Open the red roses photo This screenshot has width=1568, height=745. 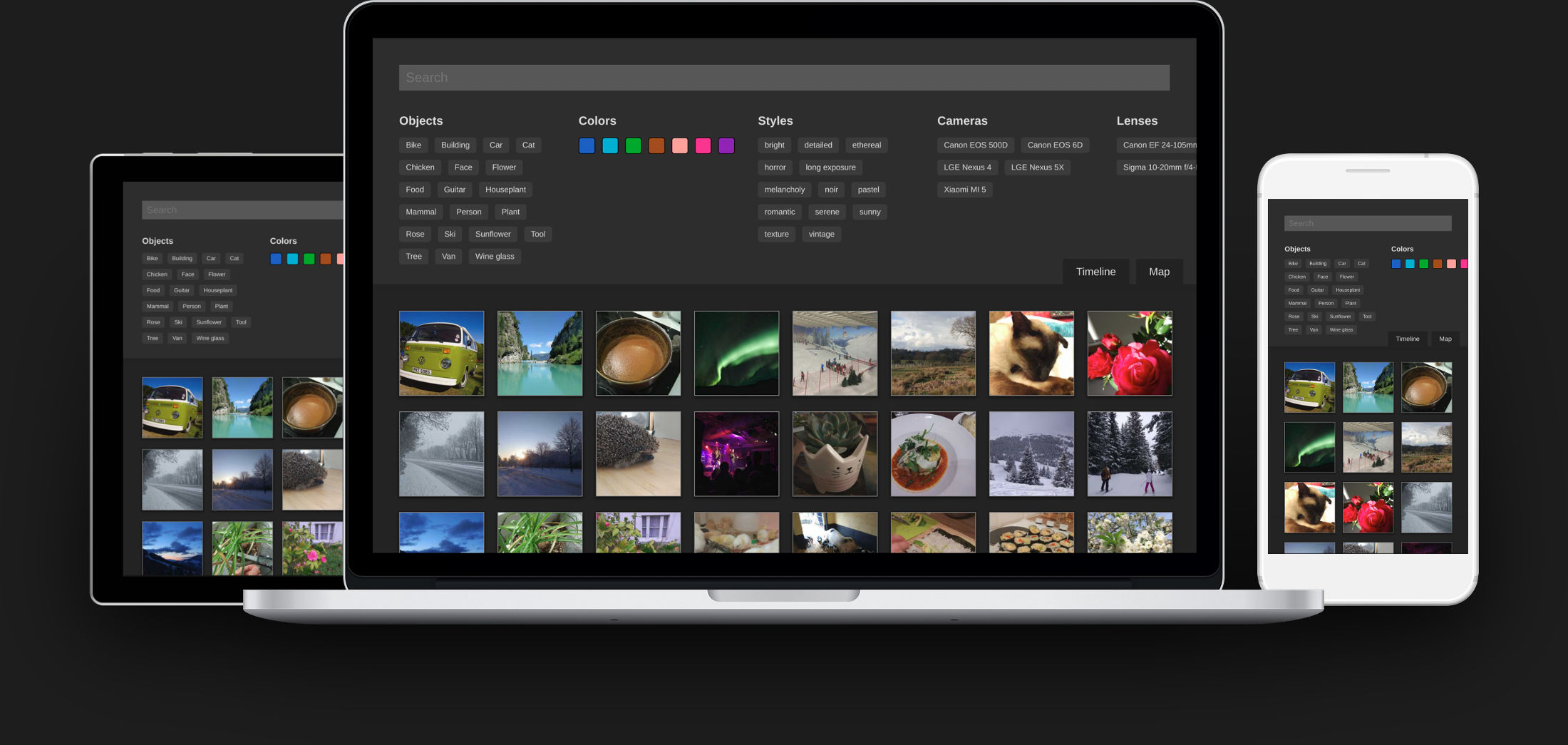[x=1130, y=353]
